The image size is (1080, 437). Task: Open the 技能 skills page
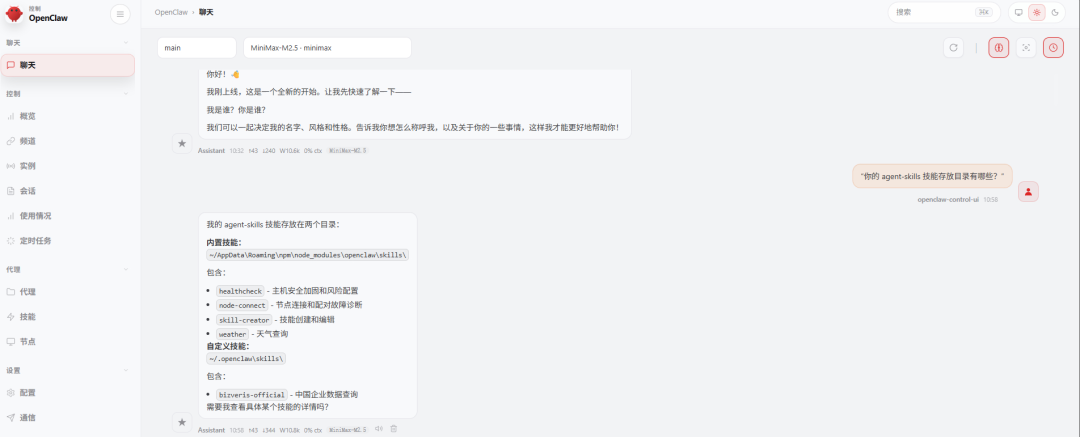68,316
